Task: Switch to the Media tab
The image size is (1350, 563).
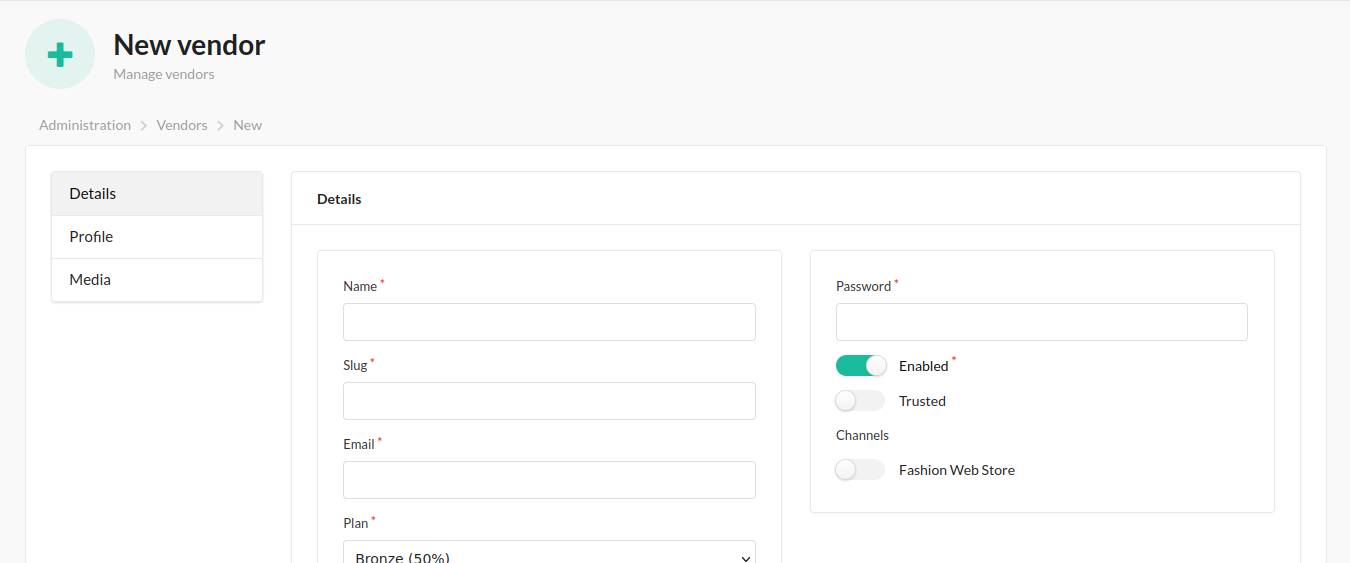Action: tap(157, 280)
